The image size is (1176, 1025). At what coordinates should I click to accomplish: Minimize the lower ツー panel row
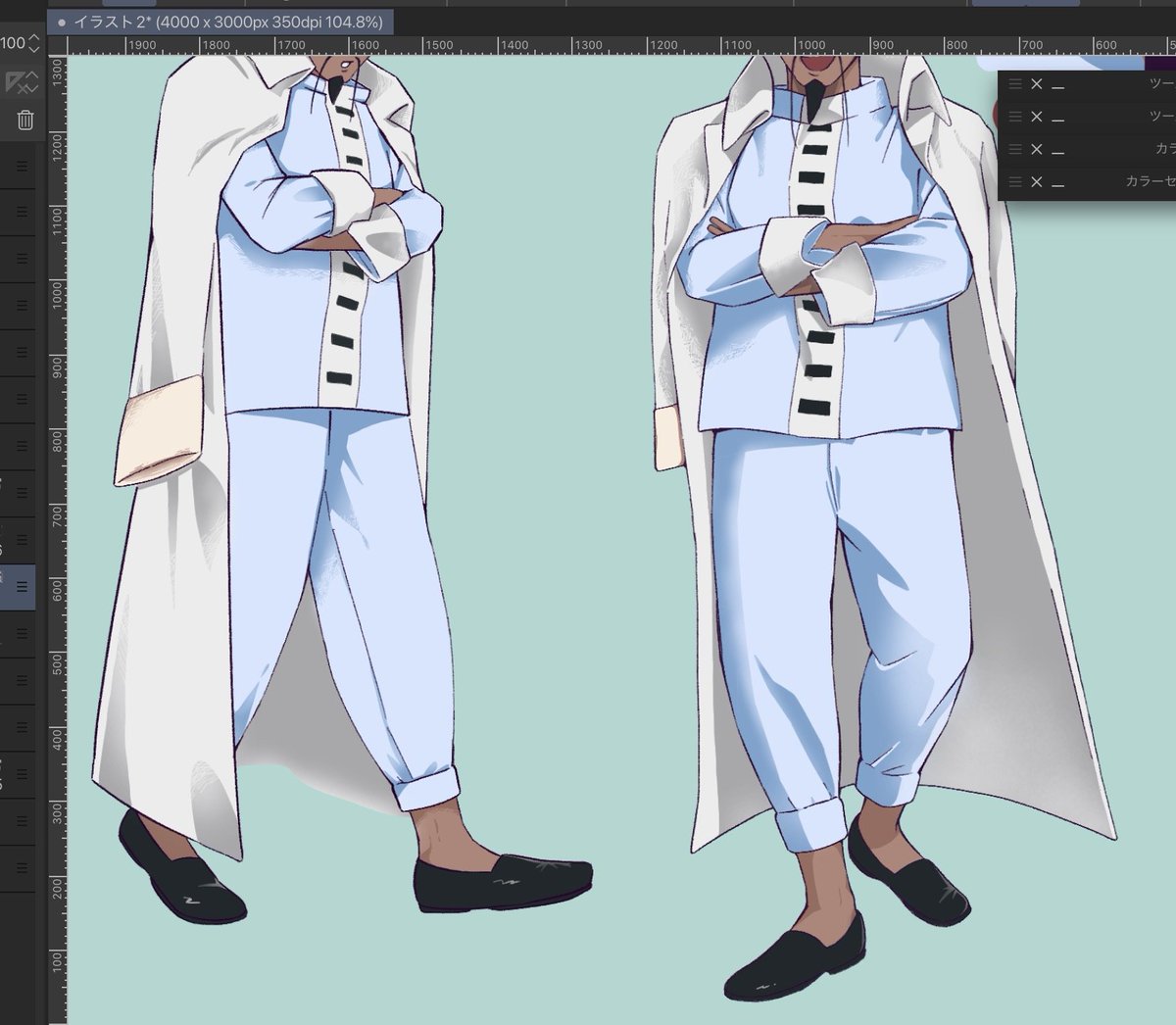pyautogui.click(x=1058, y=120)
